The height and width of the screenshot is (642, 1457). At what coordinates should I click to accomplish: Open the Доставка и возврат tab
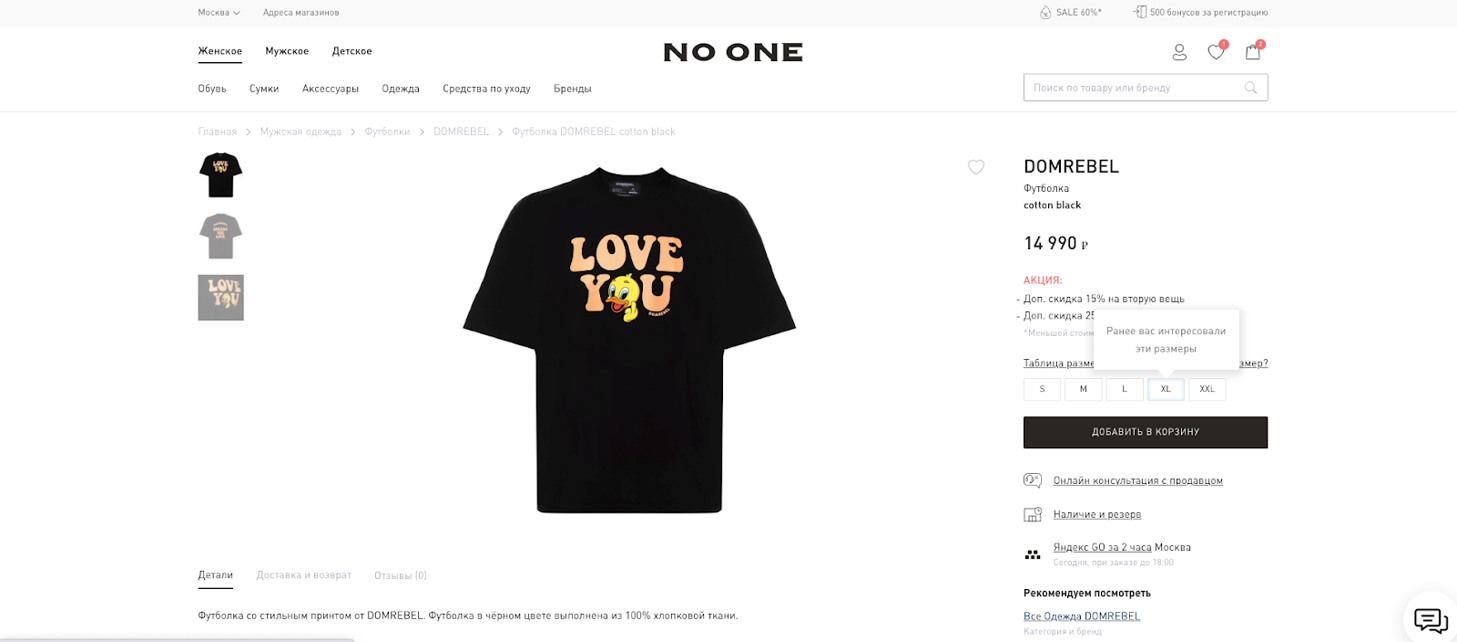[x=303, y=575]
